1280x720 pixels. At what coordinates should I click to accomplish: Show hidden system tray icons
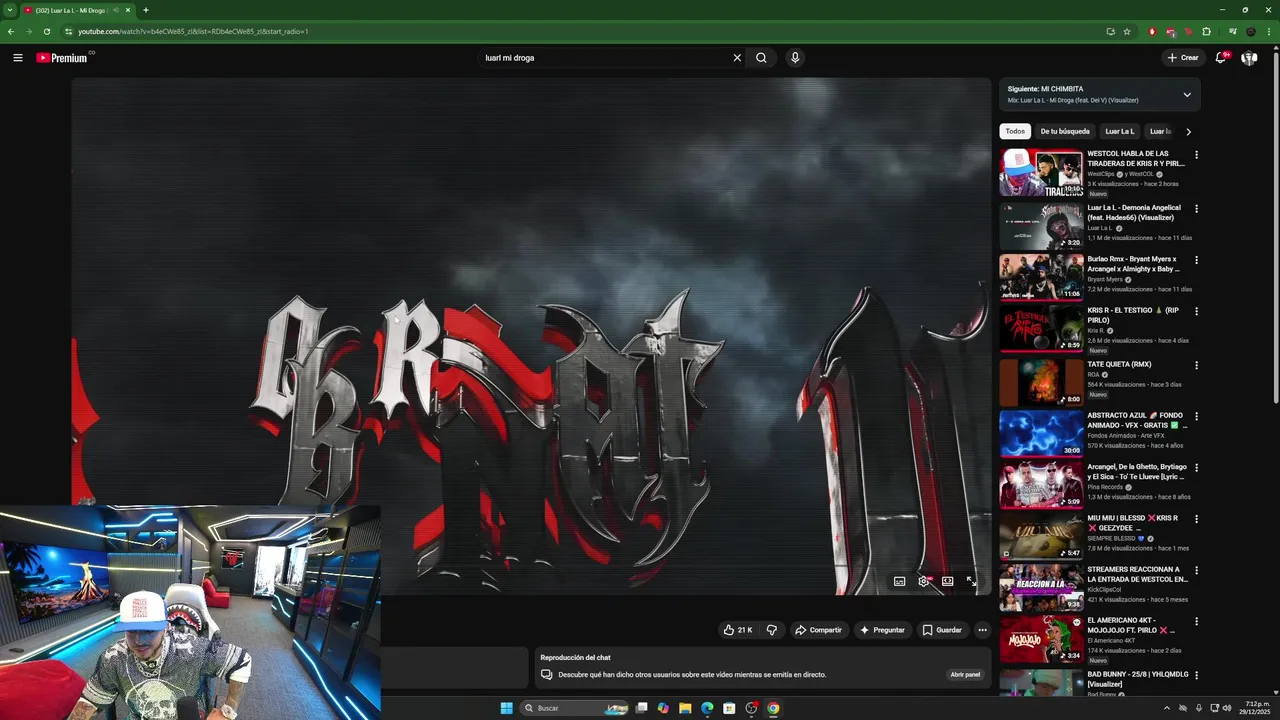1166,708
